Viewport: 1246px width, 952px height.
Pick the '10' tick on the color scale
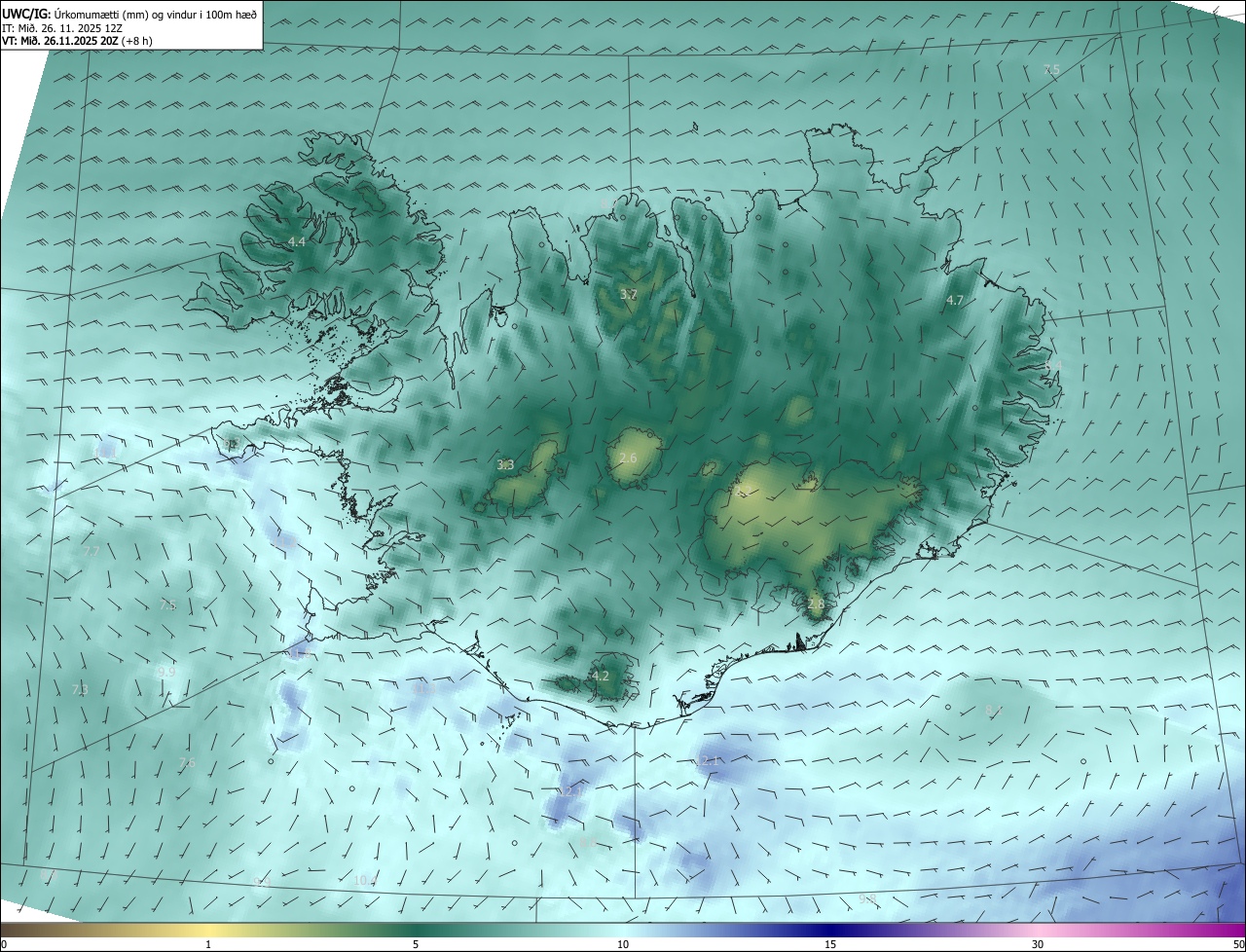pos(623,944)
